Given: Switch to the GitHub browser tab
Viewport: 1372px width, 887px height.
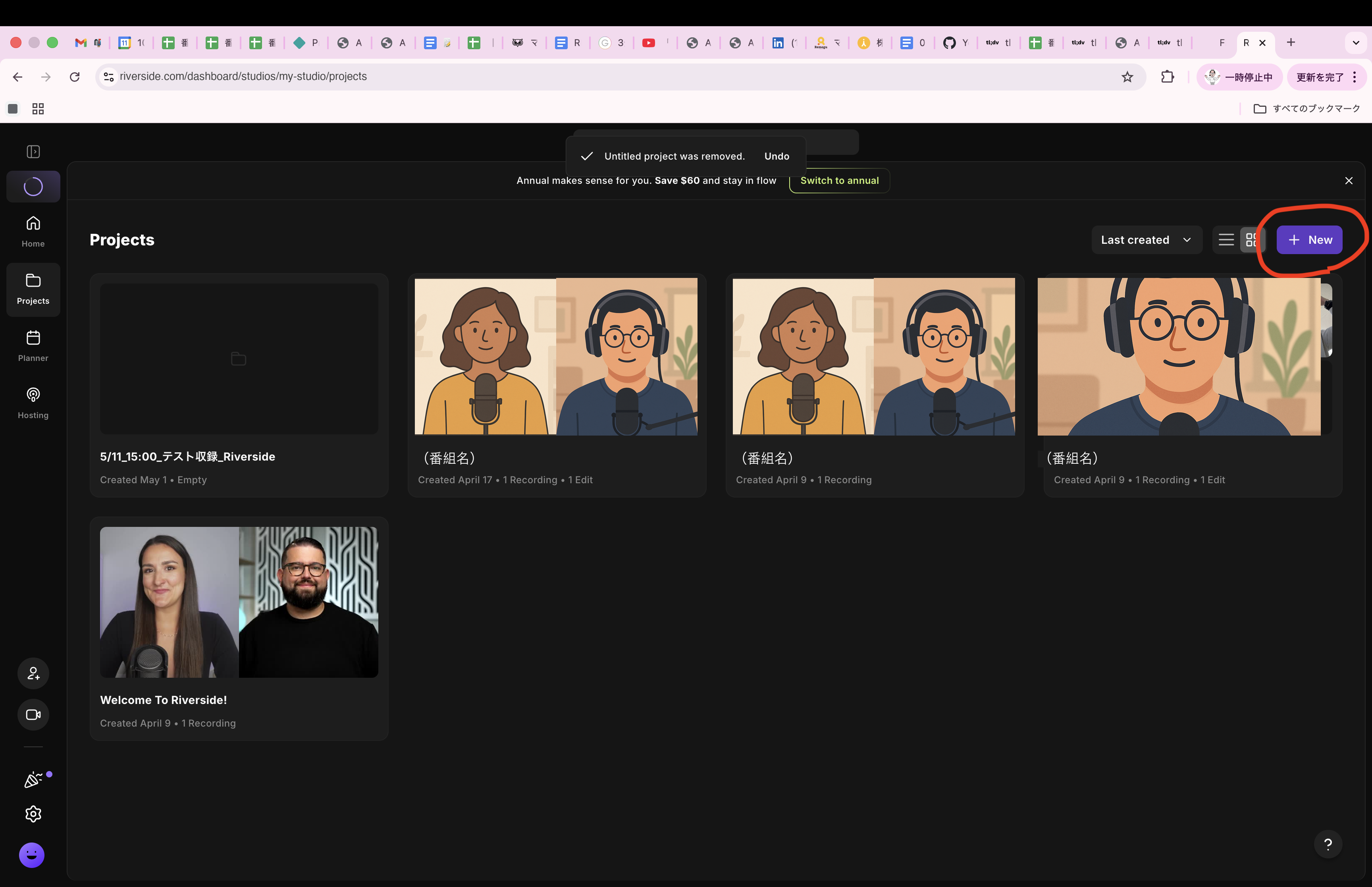Looking at the screenshot, I should point(956,42).
